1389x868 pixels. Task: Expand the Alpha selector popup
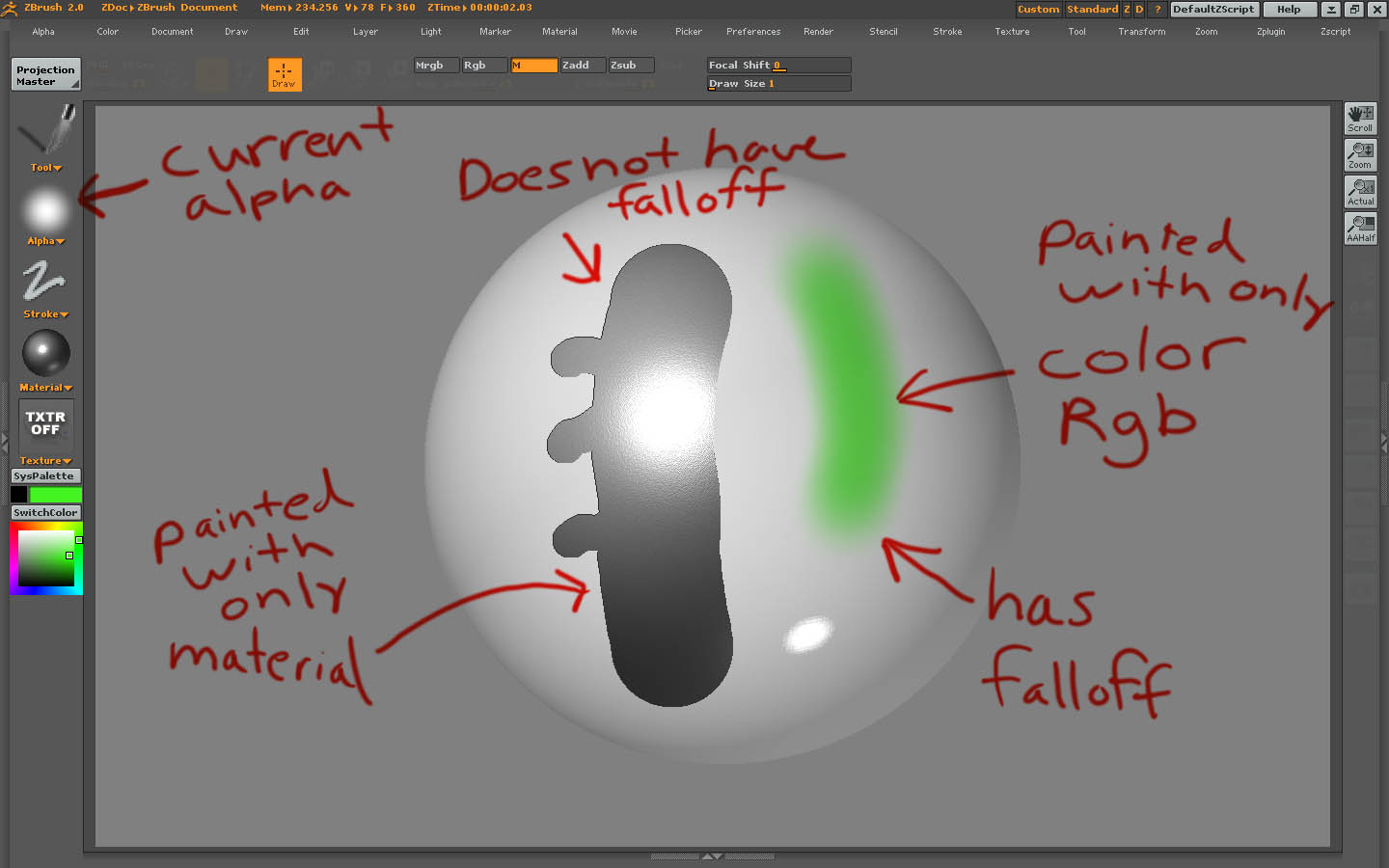tap(44, 241)
